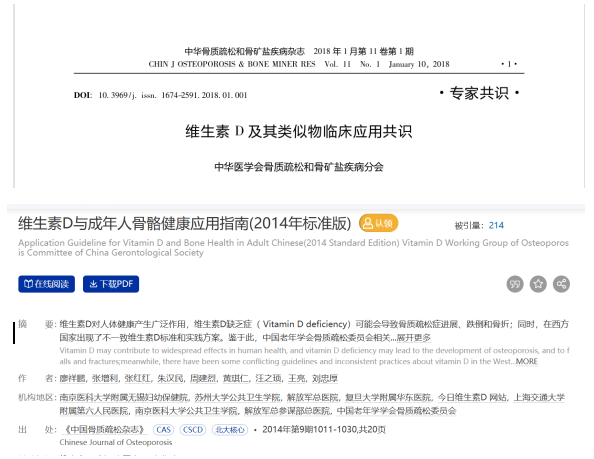Image resolution: width=594 pixels, height=459 pixels.
Task: Click the title 维生素D与成年人骨骼健康应用指南(2014年标准版)
Action: 185,223
